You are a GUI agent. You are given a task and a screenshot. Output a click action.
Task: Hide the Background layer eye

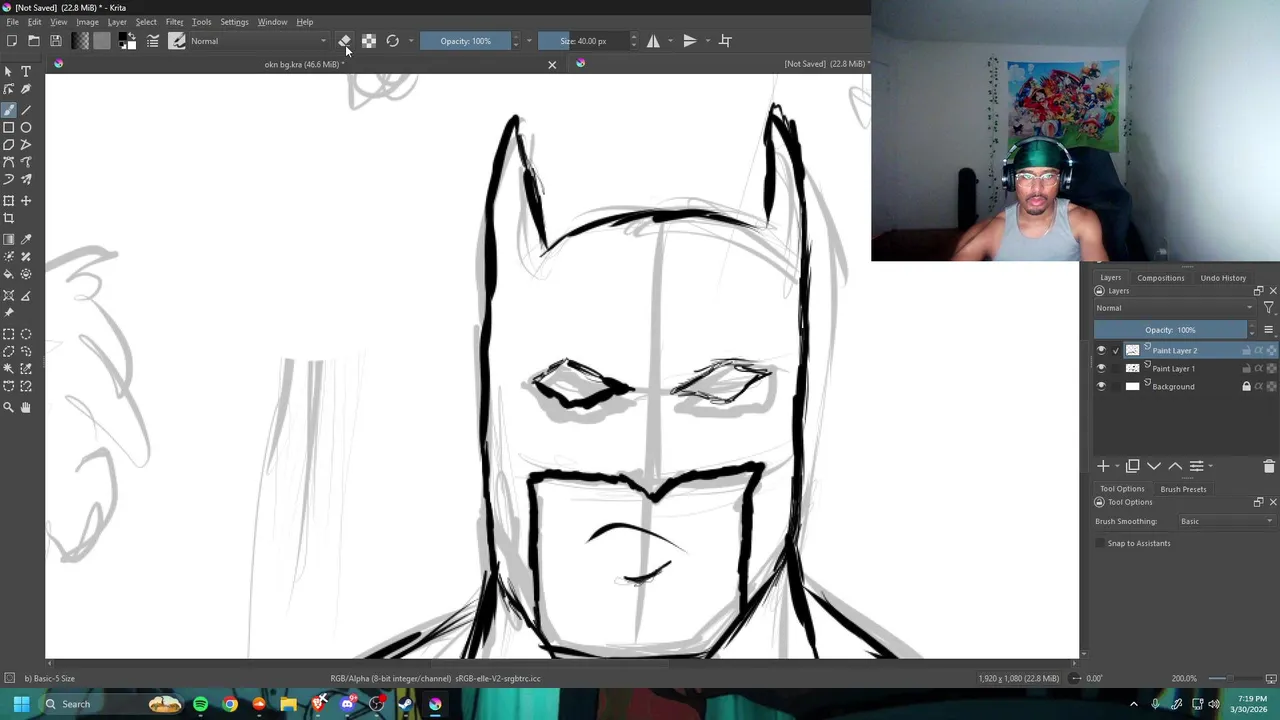[x=1101, y=387]
